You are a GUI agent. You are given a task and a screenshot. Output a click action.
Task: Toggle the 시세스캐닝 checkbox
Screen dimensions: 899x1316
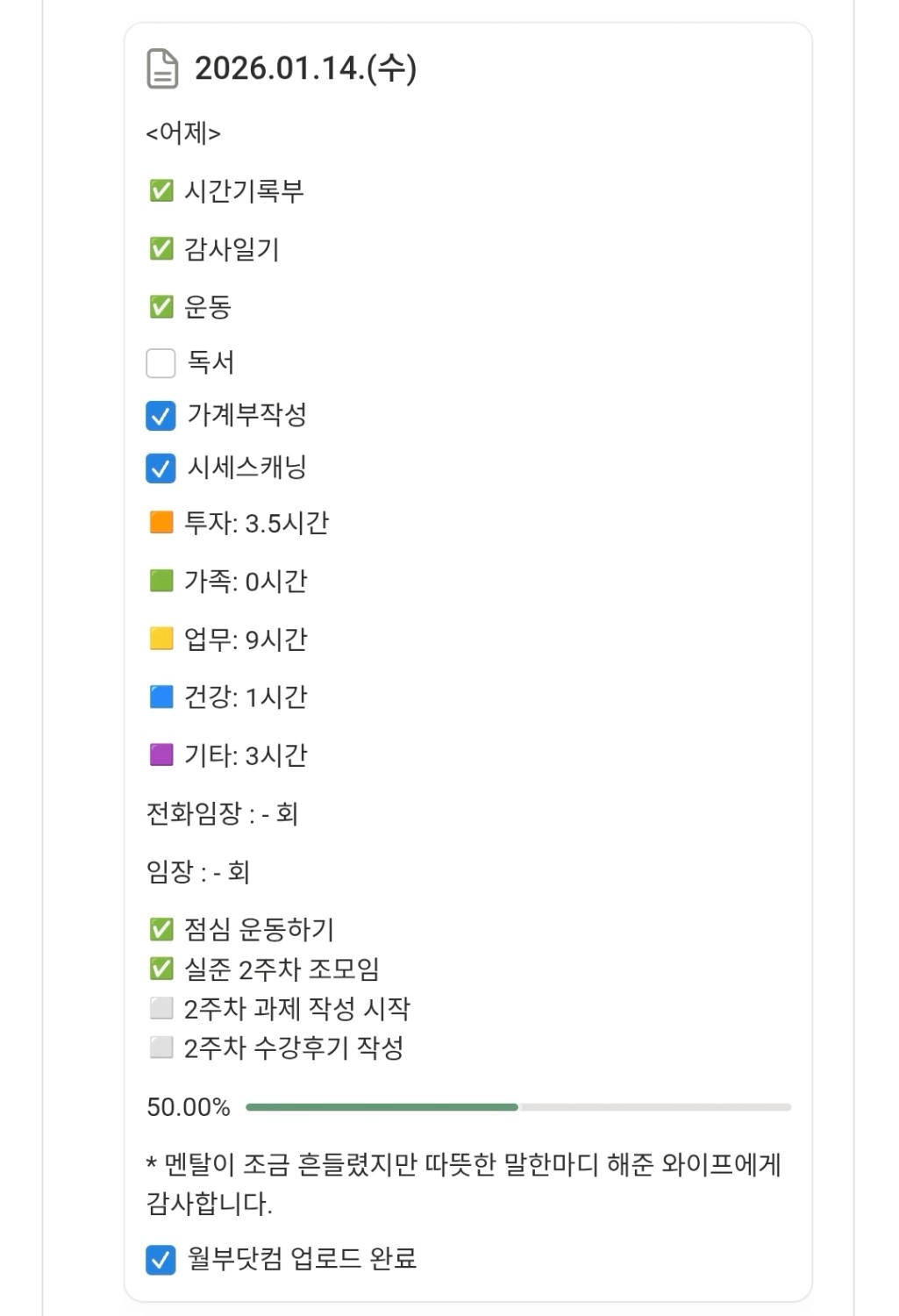pyautogui.click(x=161, y=468)
